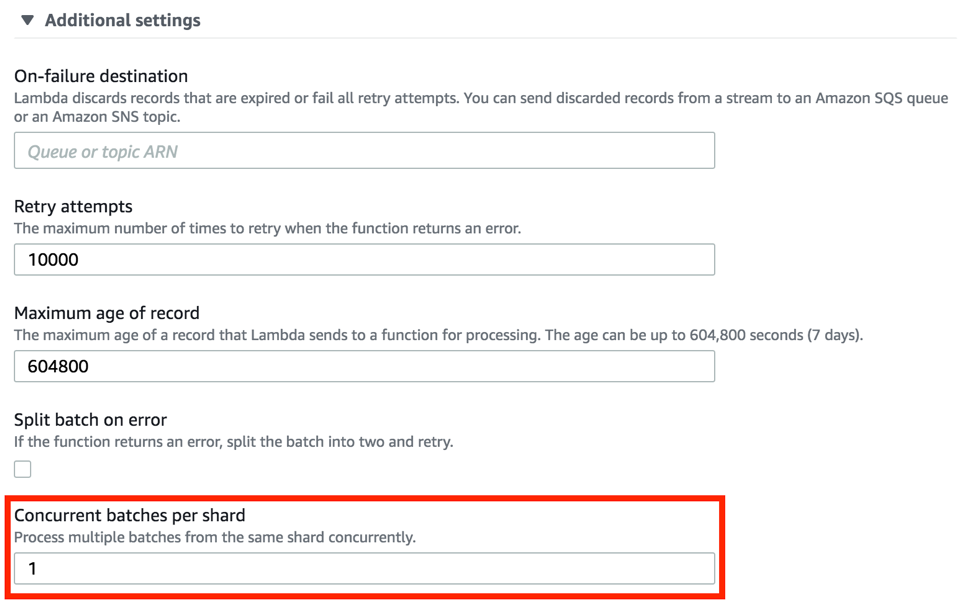The width and height of the screenshot is (974, 616).
Task: Click the Concurrent batches per shard field
Action: coord(364,568)
